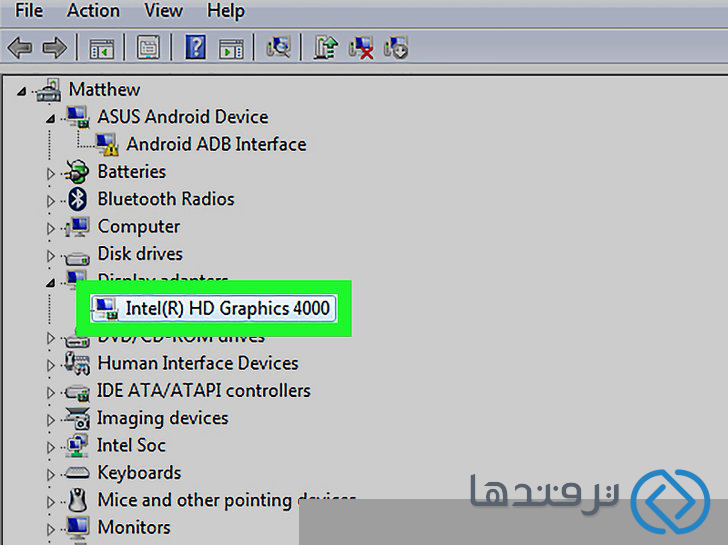This screenshot has height=545, width=728.
Task: Click the Show/Hide Console Tree icon
Action: (102, 48)
